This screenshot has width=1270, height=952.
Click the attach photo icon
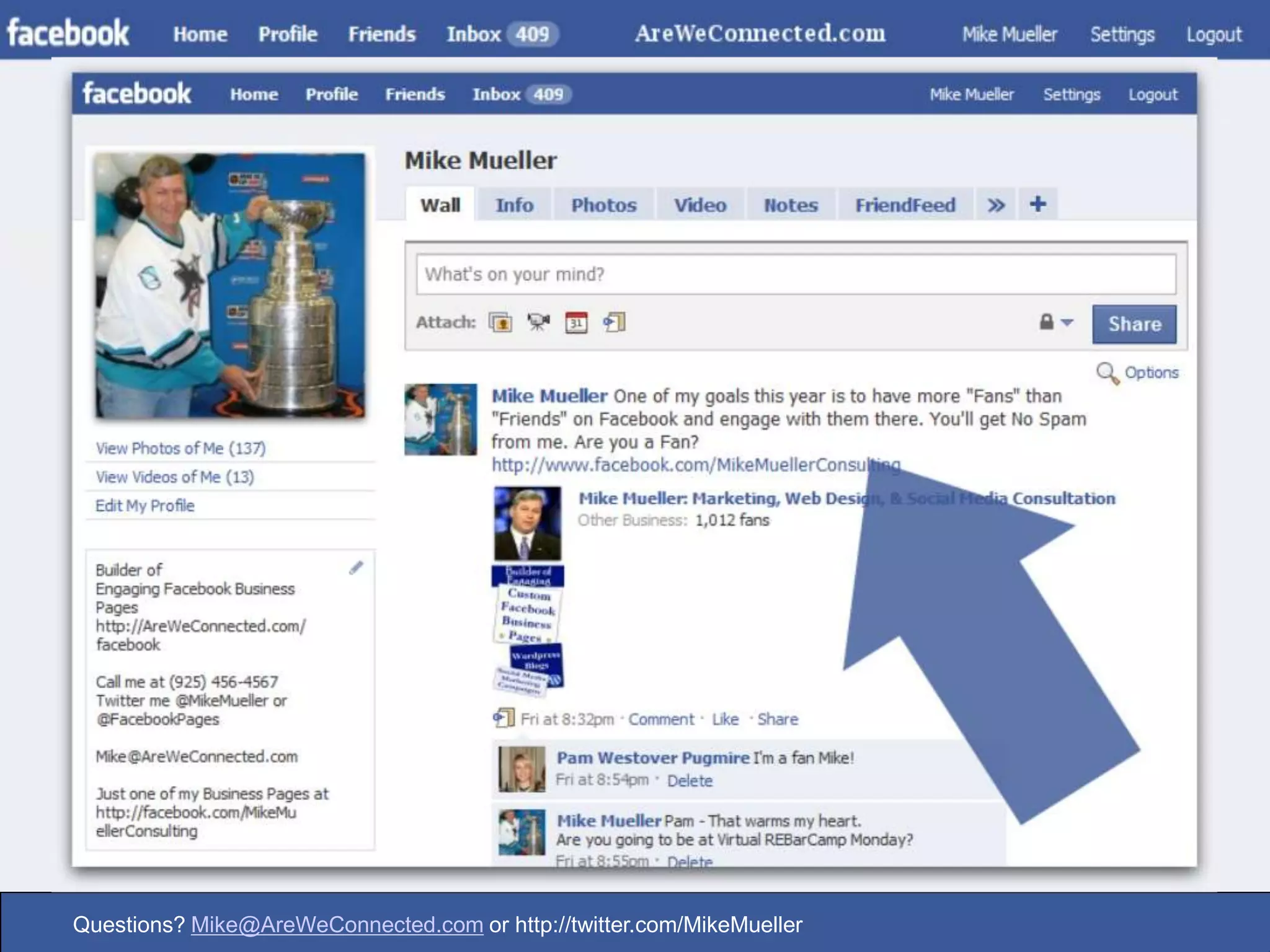pos(500,323)
